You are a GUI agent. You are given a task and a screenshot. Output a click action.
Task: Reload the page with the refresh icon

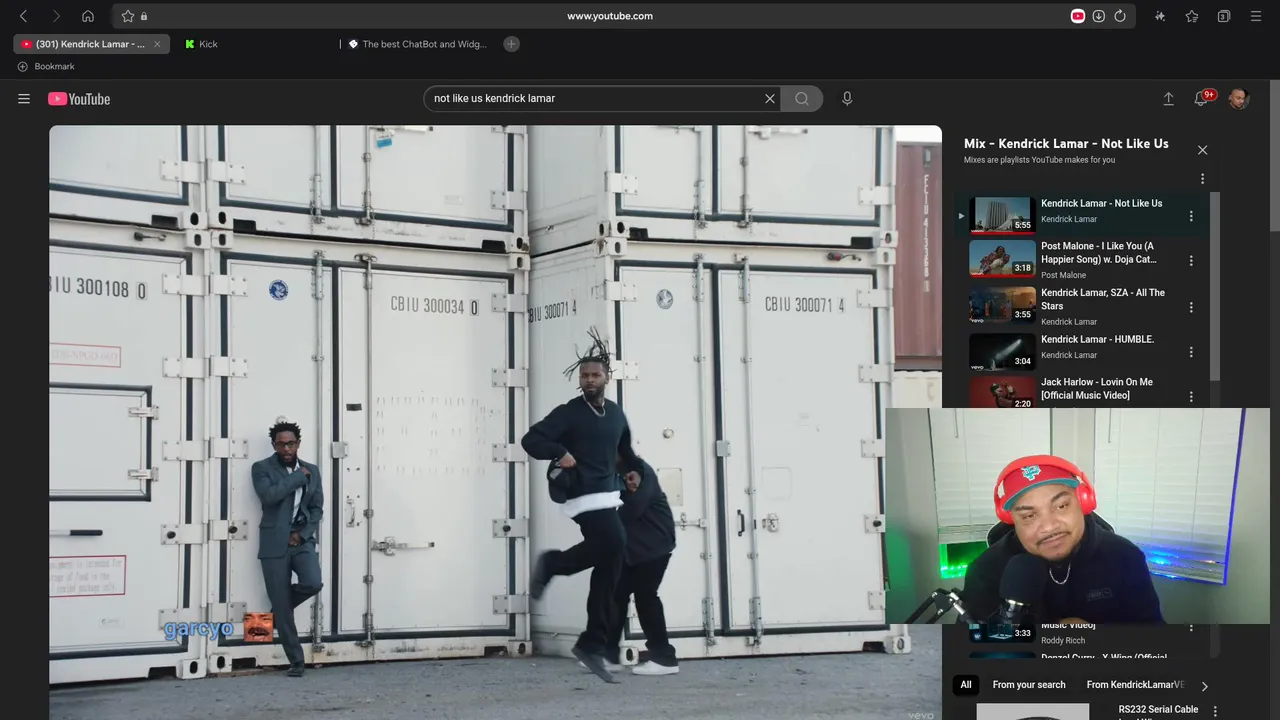[x=1120, y=16]
